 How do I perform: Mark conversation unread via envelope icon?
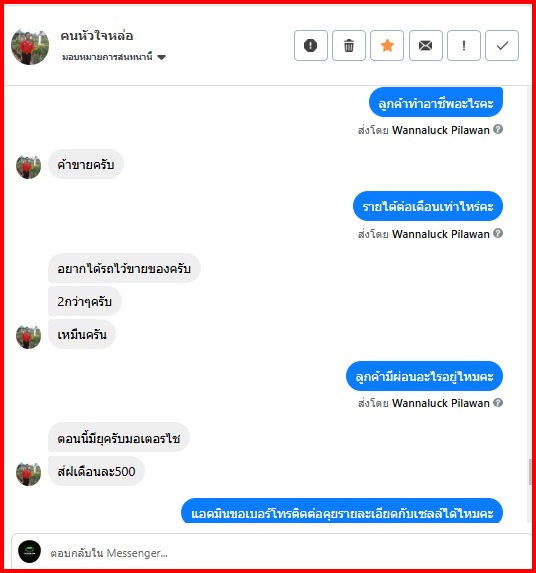point(425,46)
